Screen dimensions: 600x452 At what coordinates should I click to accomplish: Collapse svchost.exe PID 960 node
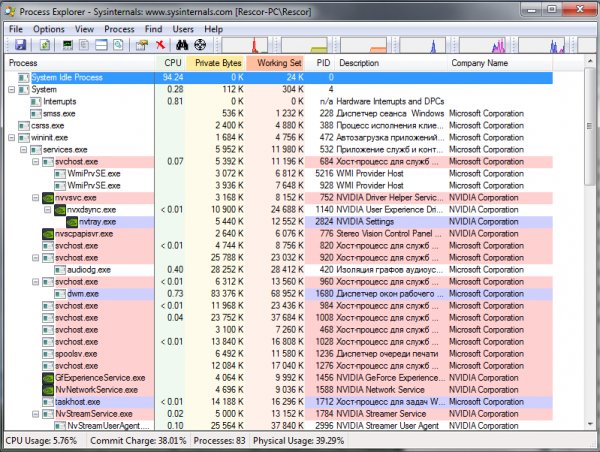tap(36, 282)
